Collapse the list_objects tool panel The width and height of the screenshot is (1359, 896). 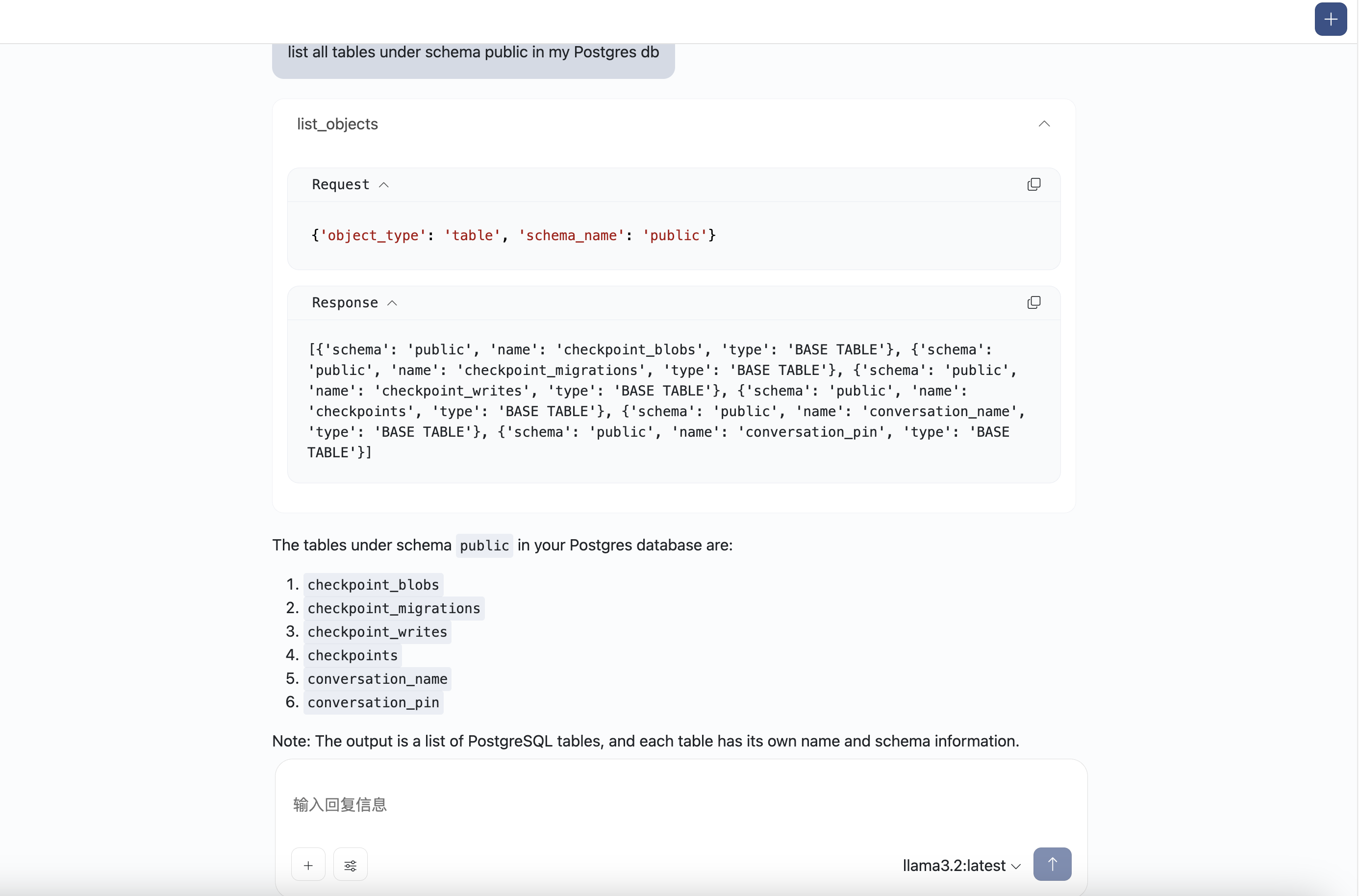[x=1044, y=124]
